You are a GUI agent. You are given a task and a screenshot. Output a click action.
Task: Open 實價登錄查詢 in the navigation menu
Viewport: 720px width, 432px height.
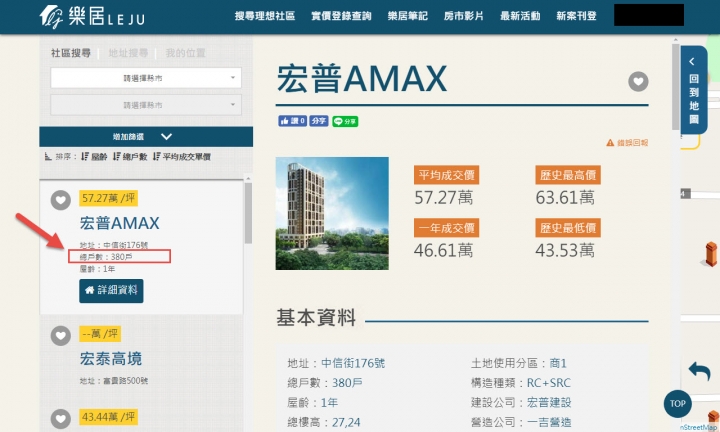341,16
